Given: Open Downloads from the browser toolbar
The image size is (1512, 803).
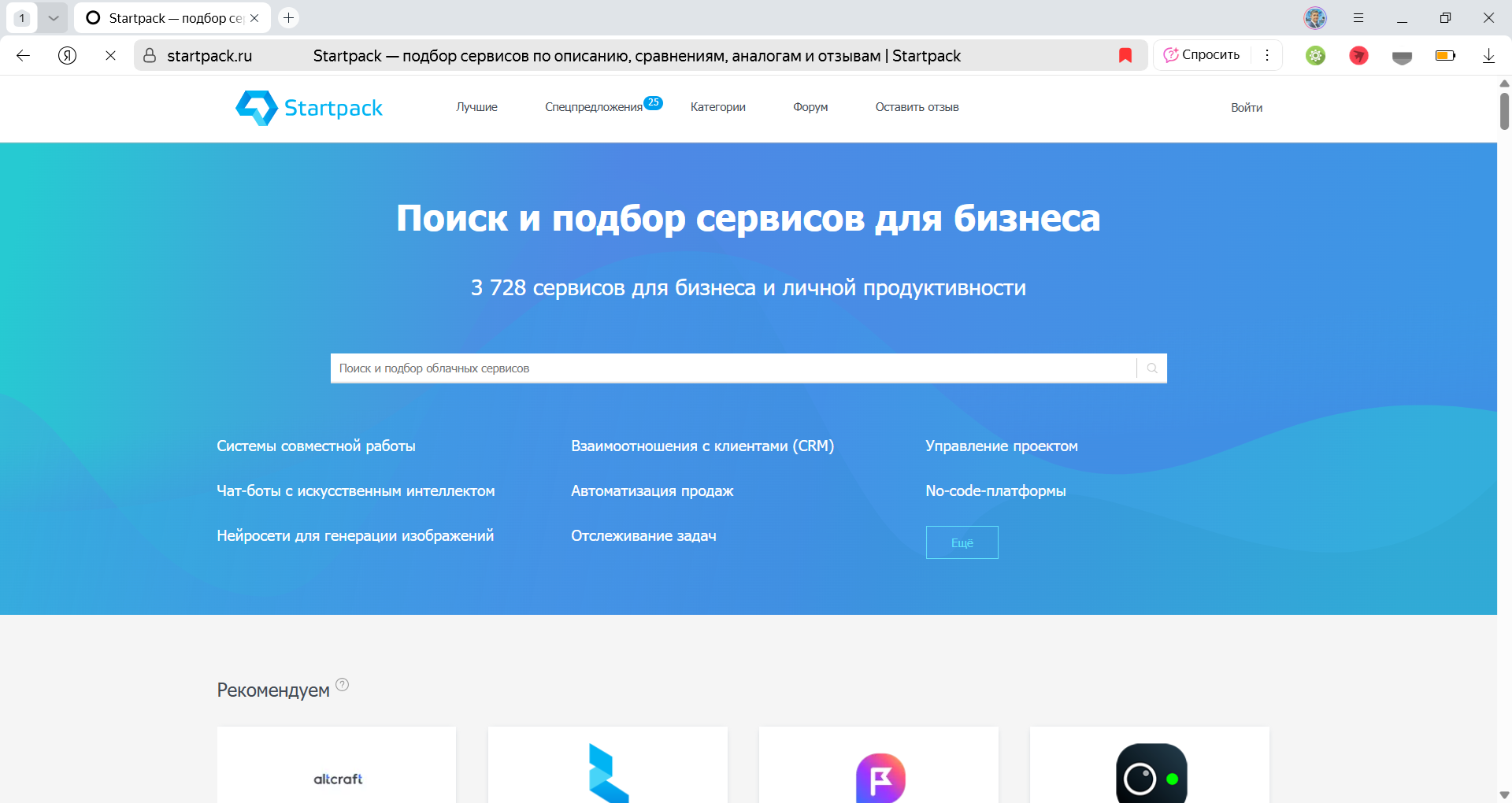Looking at the screenshot, I should (x=1488, y=55).
